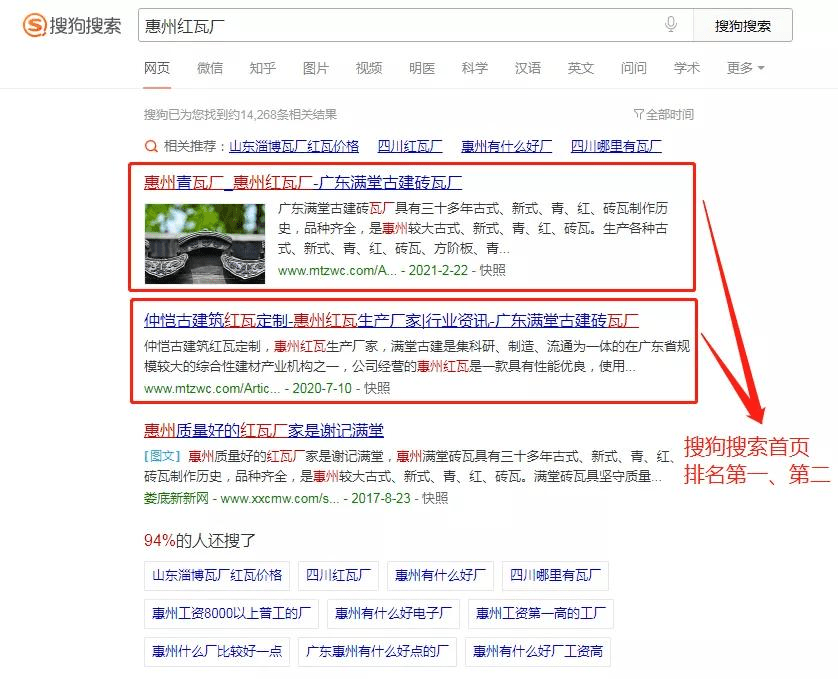Open the 汉语 tab
Image resolution: width=838 pixels, height=679 pixels.
[527, 68]
